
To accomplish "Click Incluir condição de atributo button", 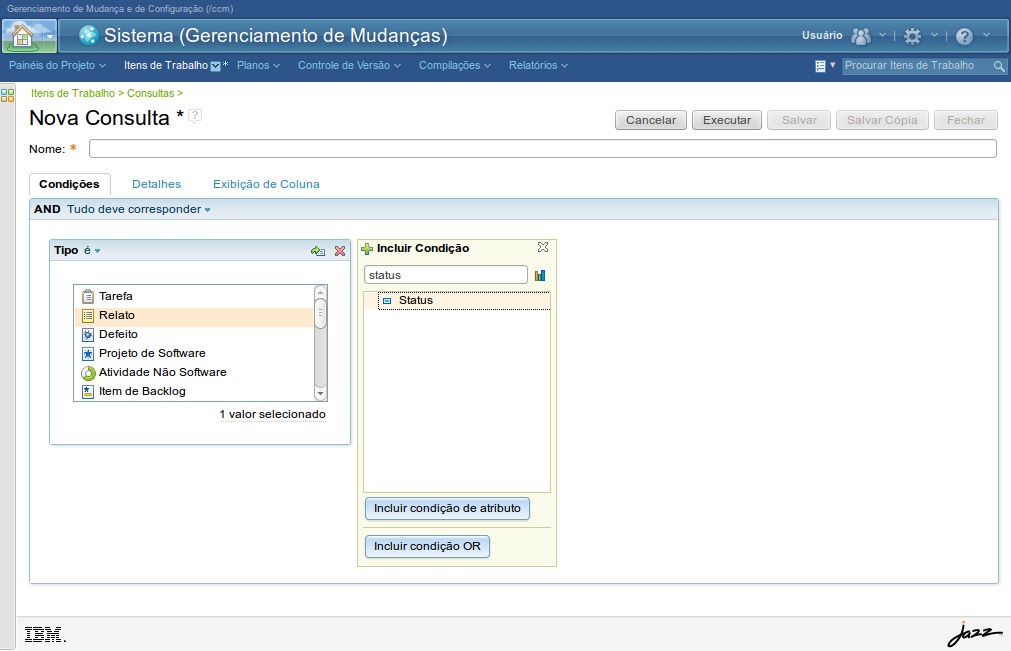I will pos(447,509).
